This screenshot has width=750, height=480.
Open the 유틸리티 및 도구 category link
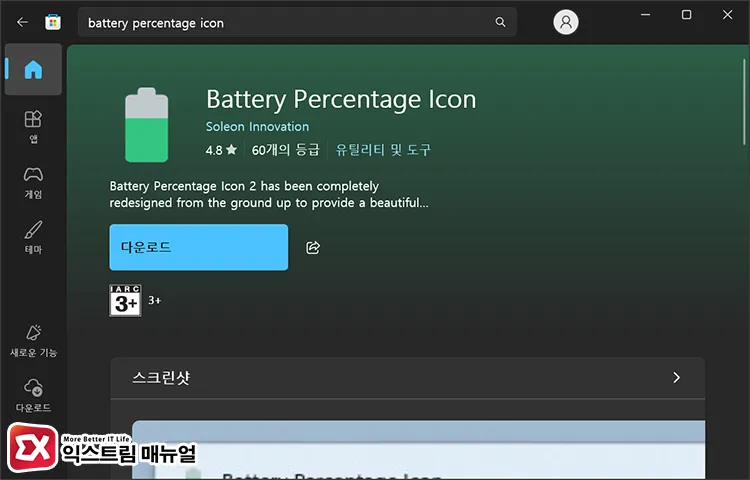pyautogui.click(x=383, y=150)
